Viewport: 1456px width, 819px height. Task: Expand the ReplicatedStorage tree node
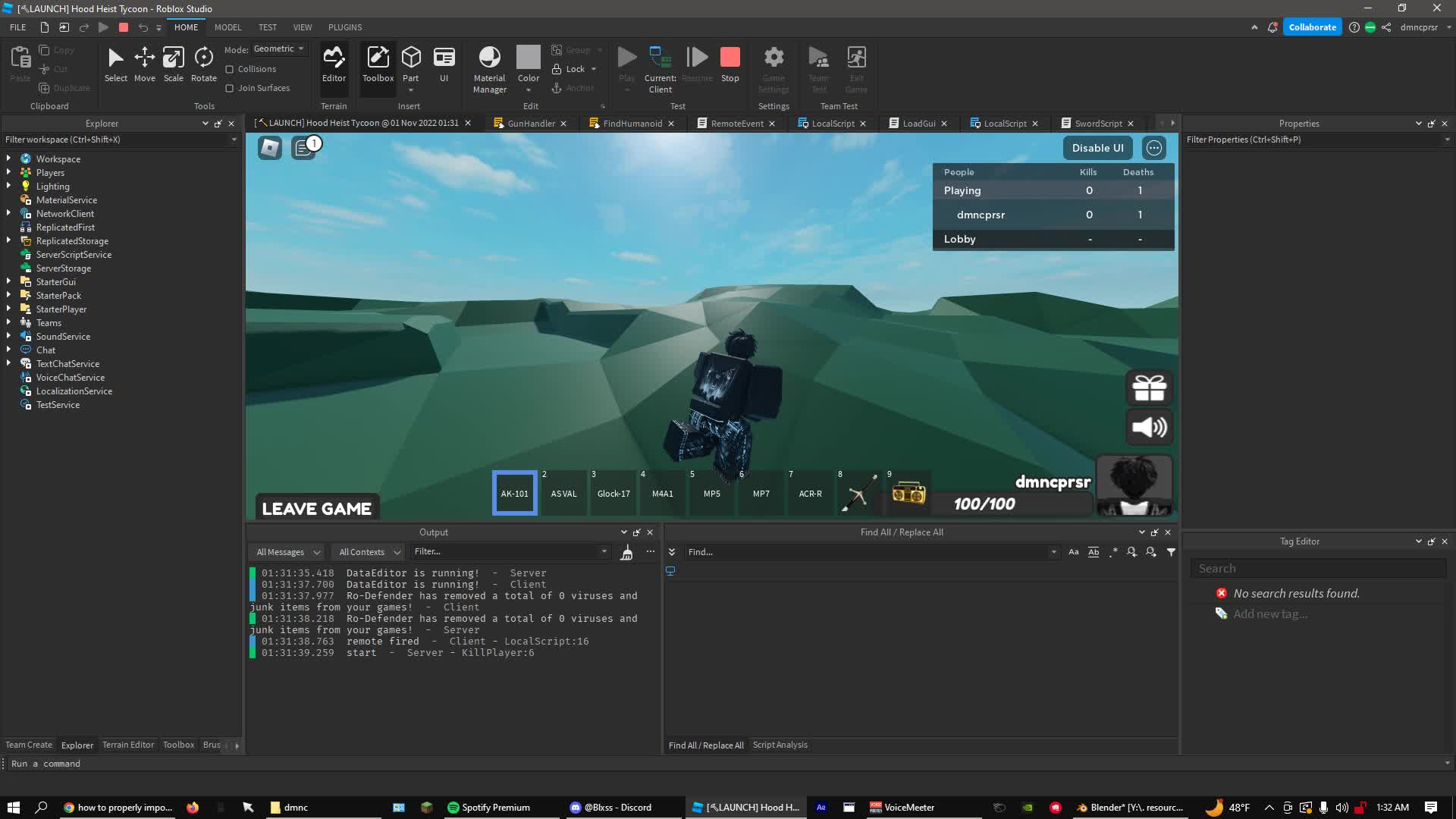tap(8, 240)
